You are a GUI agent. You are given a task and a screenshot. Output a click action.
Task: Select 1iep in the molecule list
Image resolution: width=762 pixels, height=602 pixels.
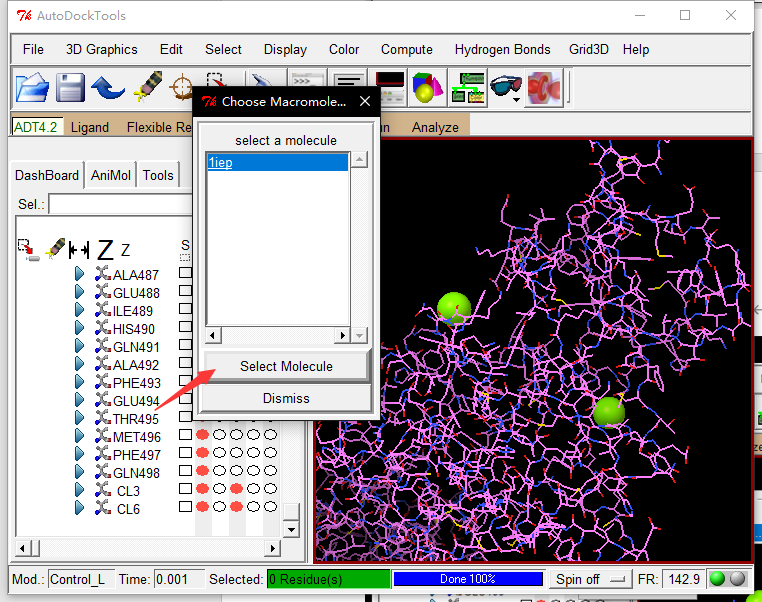tap(277, 162)
